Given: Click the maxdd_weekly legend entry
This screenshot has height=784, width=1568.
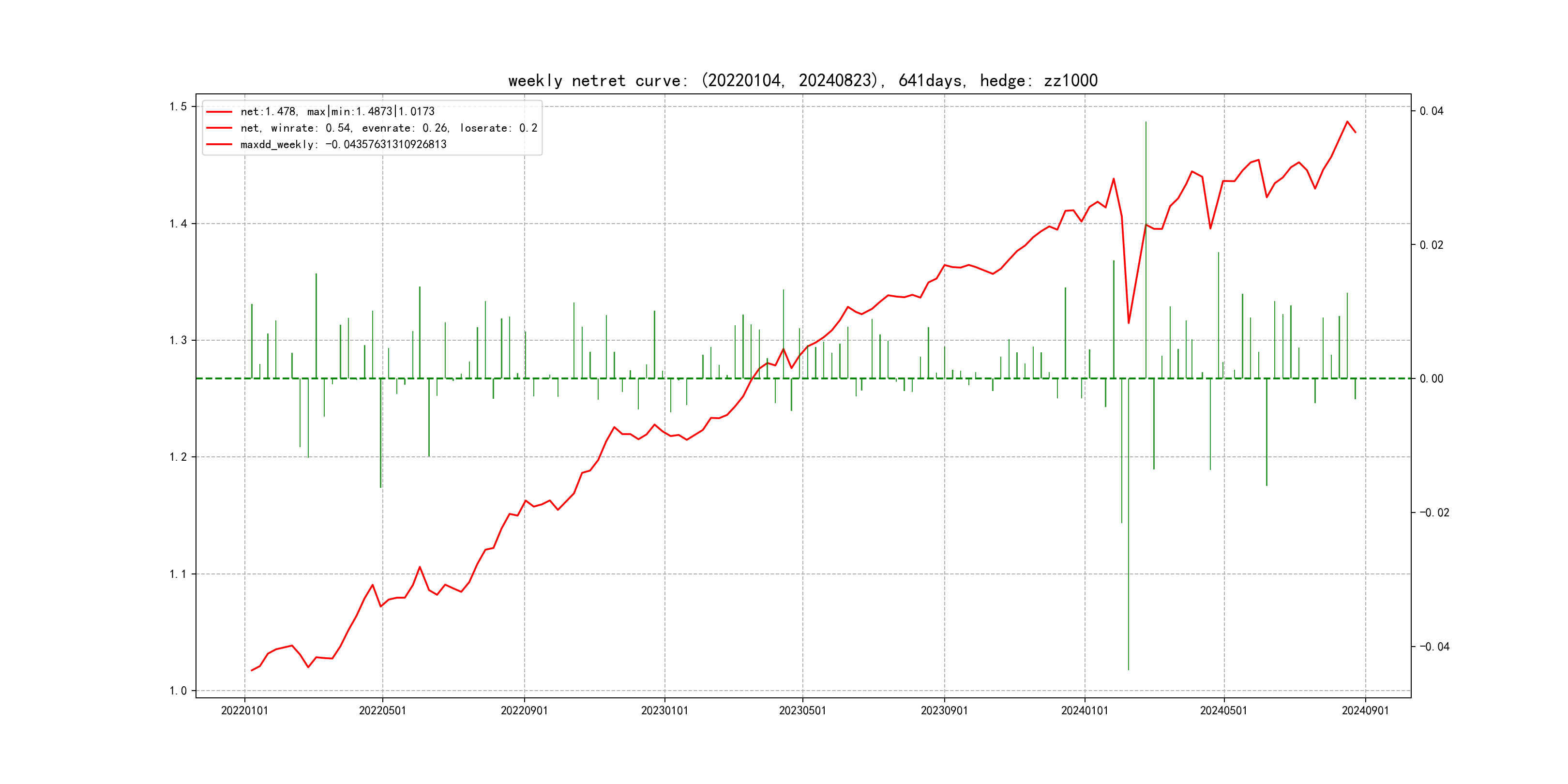Looking at the screenshot, I should tap(343, 144).
